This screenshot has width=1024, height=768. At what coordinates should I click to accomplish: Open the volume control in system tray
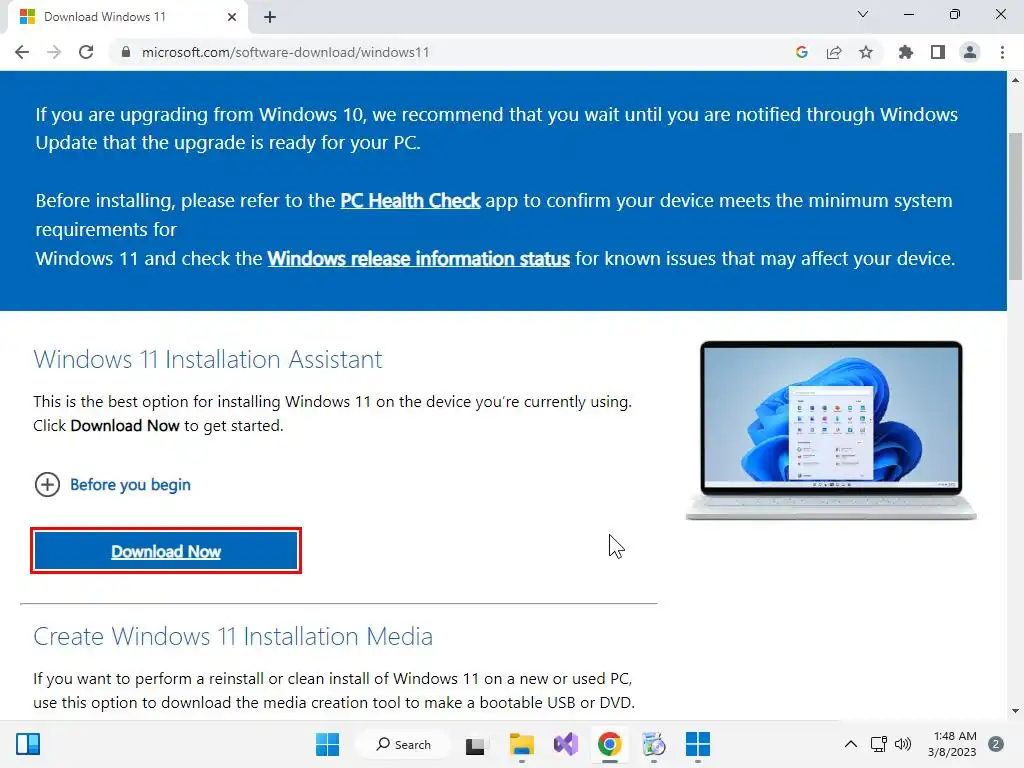tap(903, 744)
